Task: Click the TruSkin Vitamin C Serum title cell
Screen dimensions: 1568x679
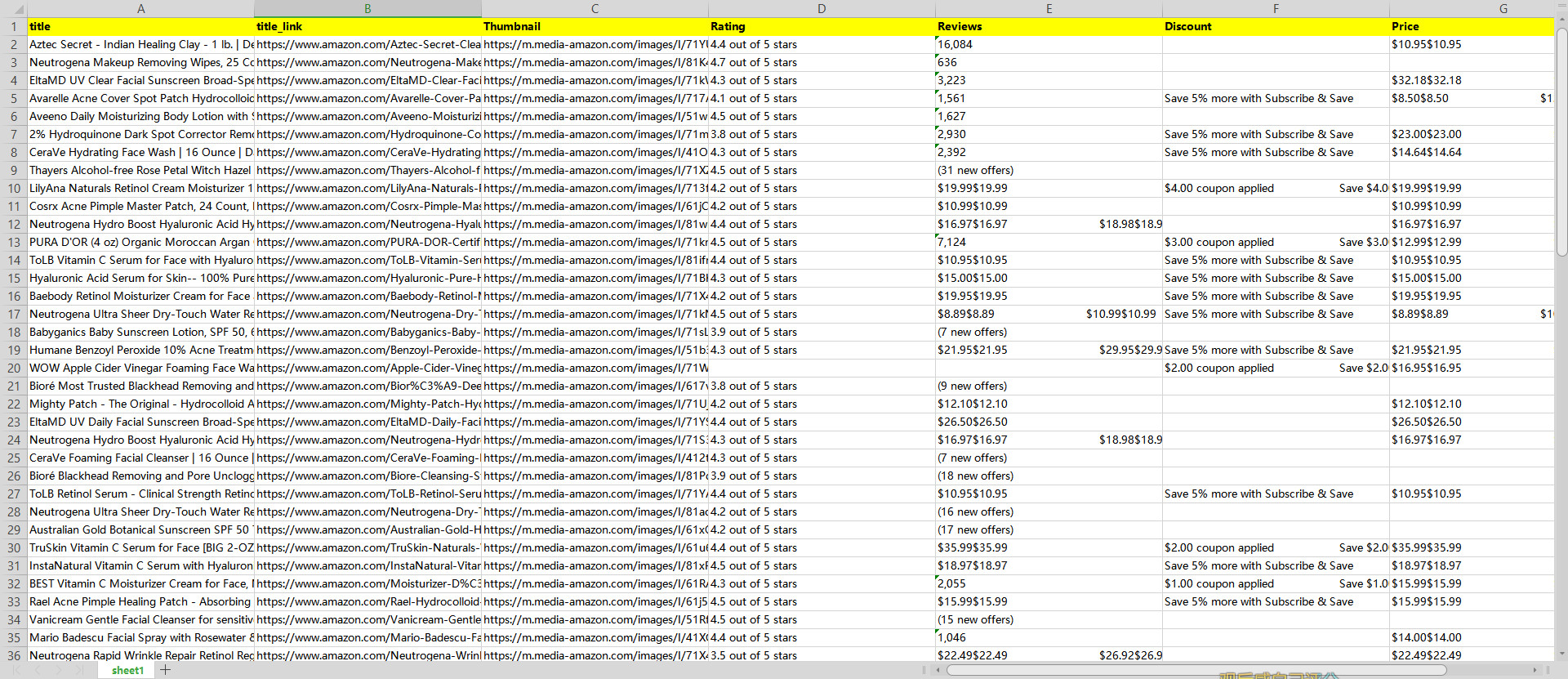Action: tap(140, 547)
